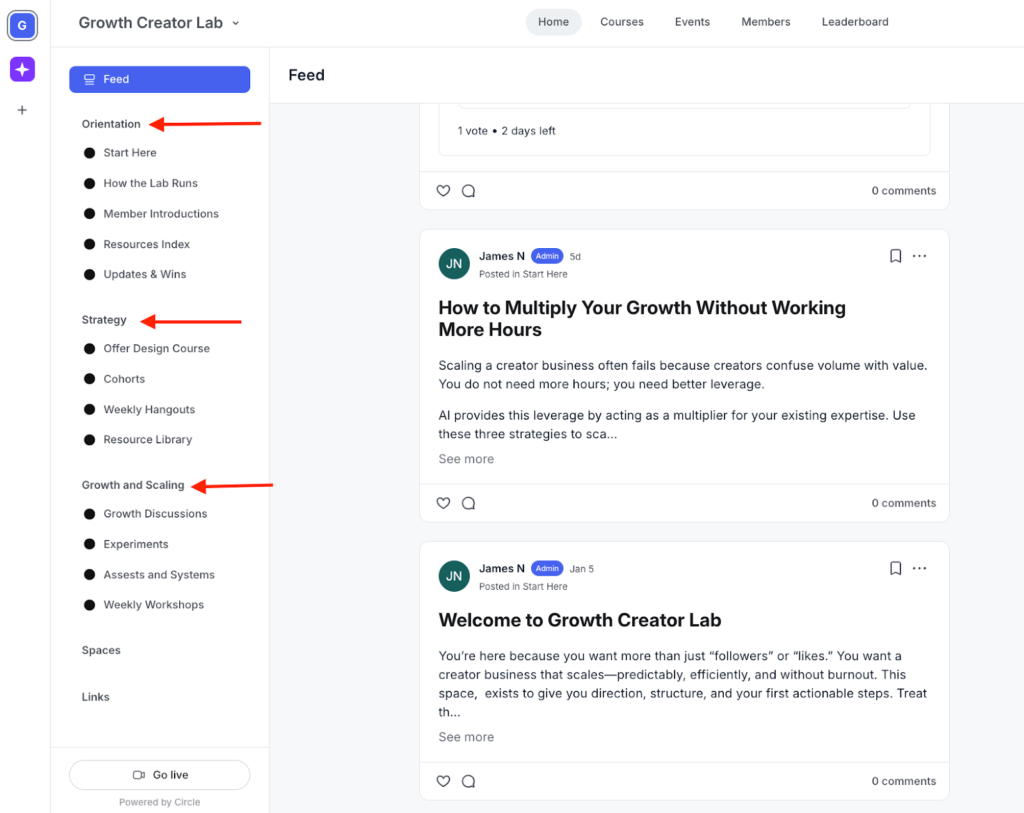Click James N's JN avatar on first post

pos(454,264)
